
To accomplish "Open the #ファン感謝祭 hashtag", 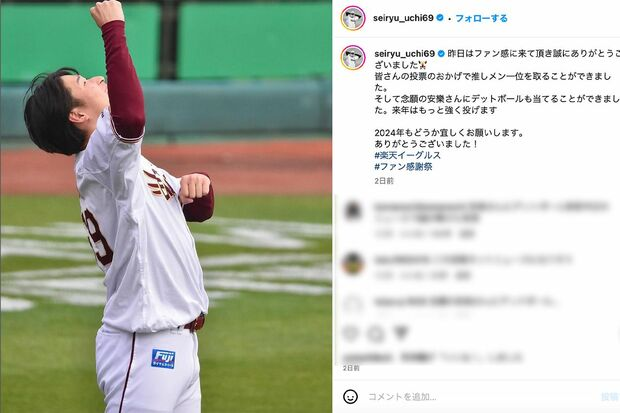I will 403,167.
